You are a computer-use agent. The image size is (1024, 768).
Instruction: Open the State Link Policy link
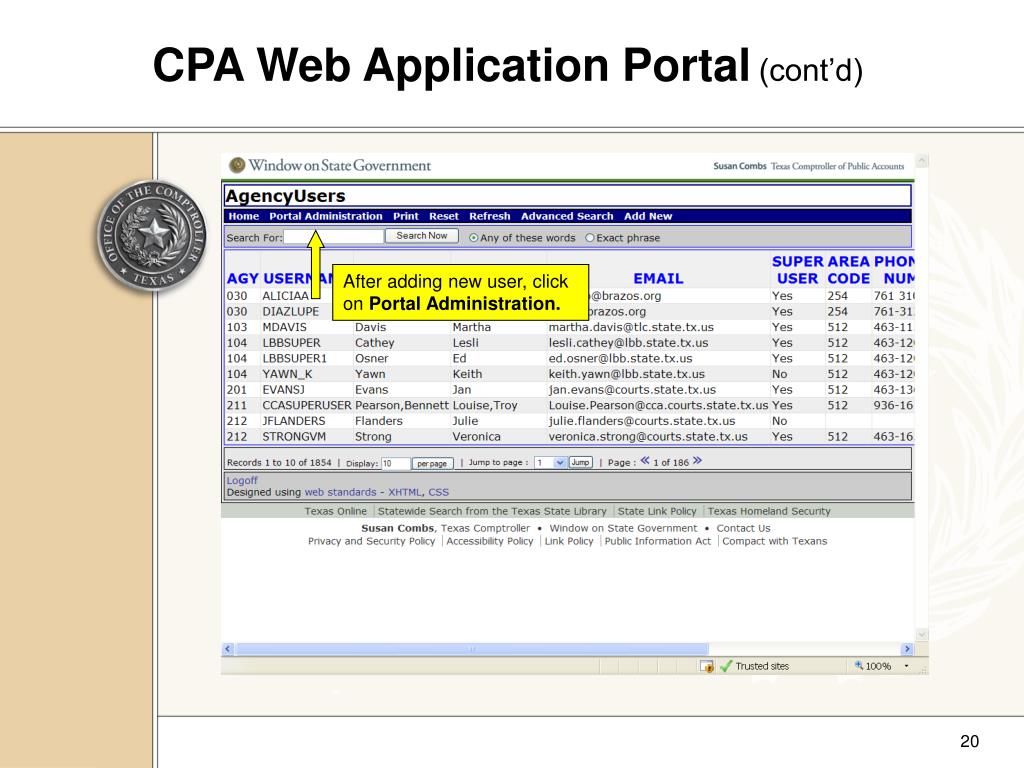pyautogui.click(x=657, y=511)
